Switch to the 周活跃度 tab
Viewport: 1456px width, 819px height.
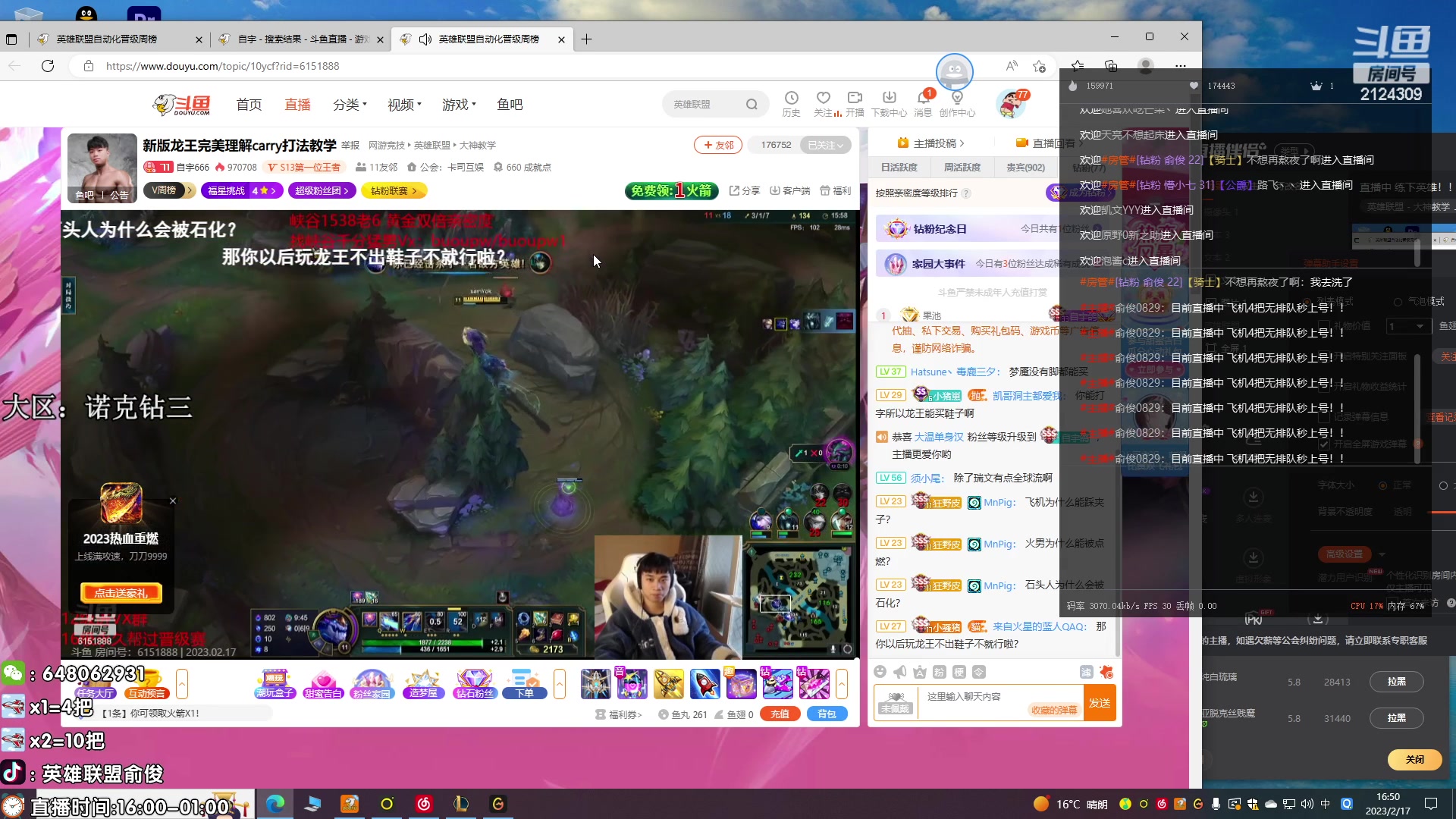coord(962,168)
